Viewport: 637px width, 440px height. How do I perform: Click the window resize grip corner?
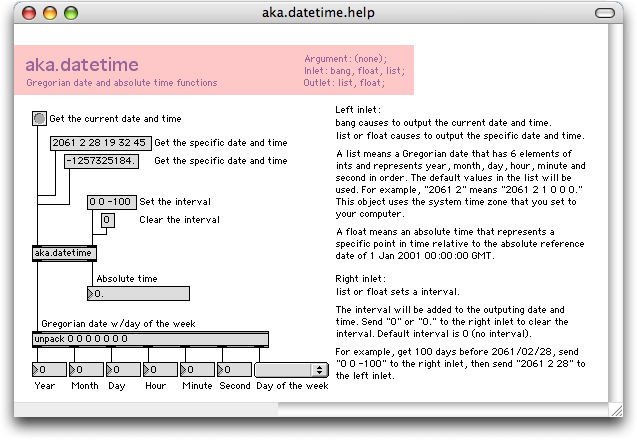pos(615,409)
